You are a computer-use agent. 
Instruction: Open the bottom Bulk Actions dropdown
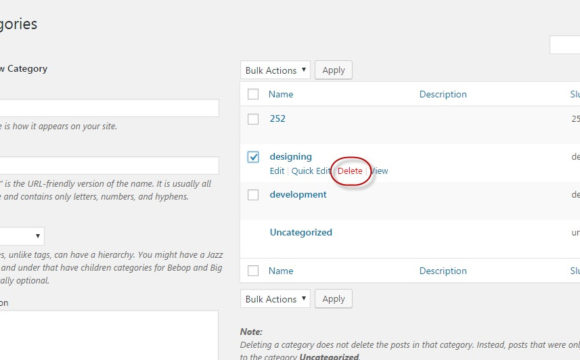pyautogui.click(x=275, y=299)
